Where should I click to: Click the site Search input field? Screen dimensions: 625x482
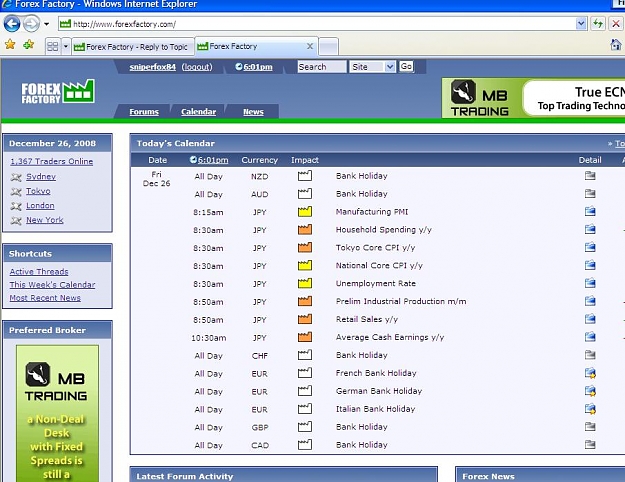coord(322,67)
